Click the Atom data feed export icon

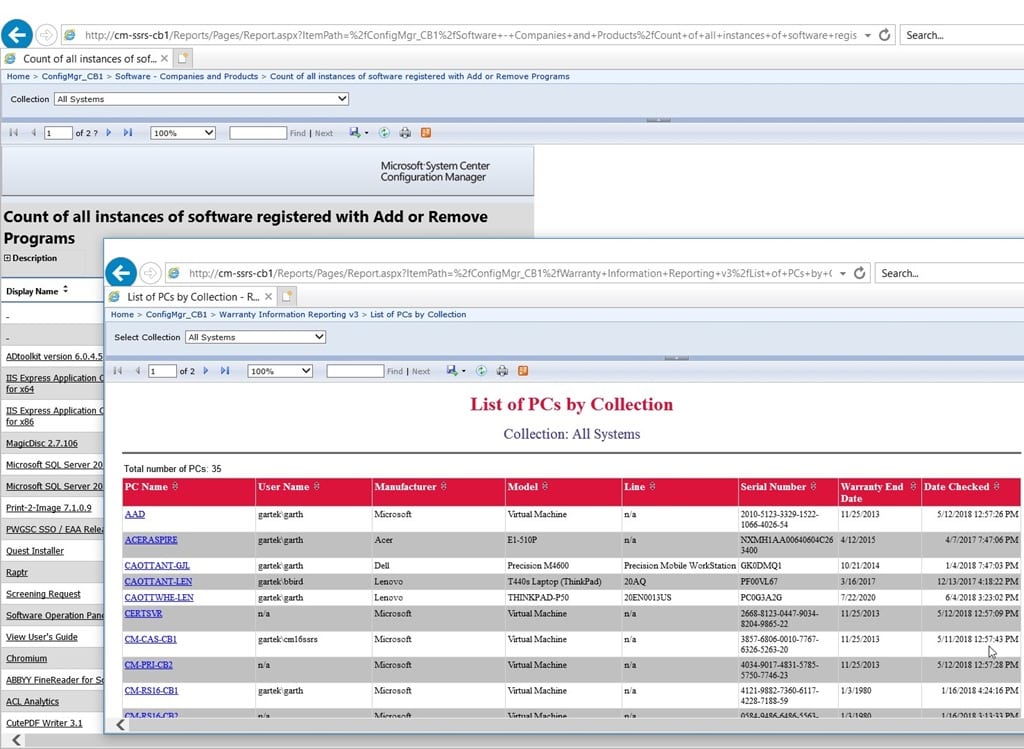coord(523,371)
